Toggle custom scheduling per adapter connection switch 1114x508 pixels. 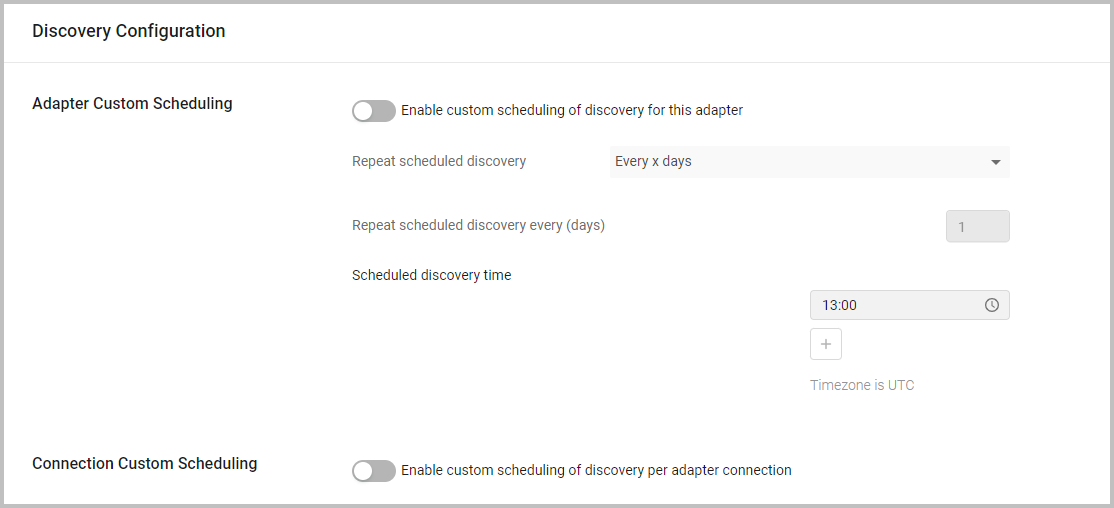click(373, 471)
